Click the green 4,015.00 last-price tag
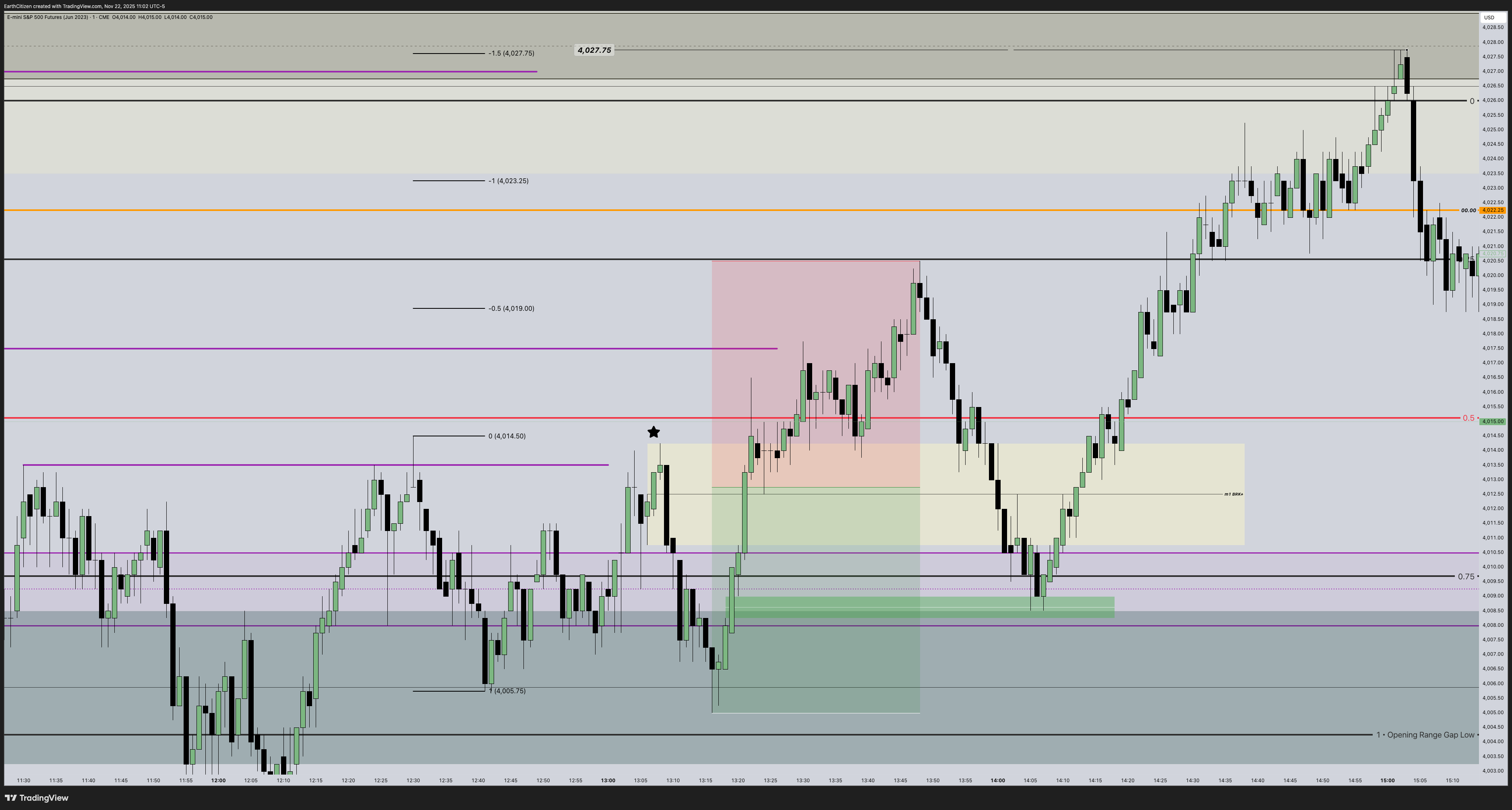Image resolution: width=1512 pixels, height=810 pixels. click(1492, 422)
